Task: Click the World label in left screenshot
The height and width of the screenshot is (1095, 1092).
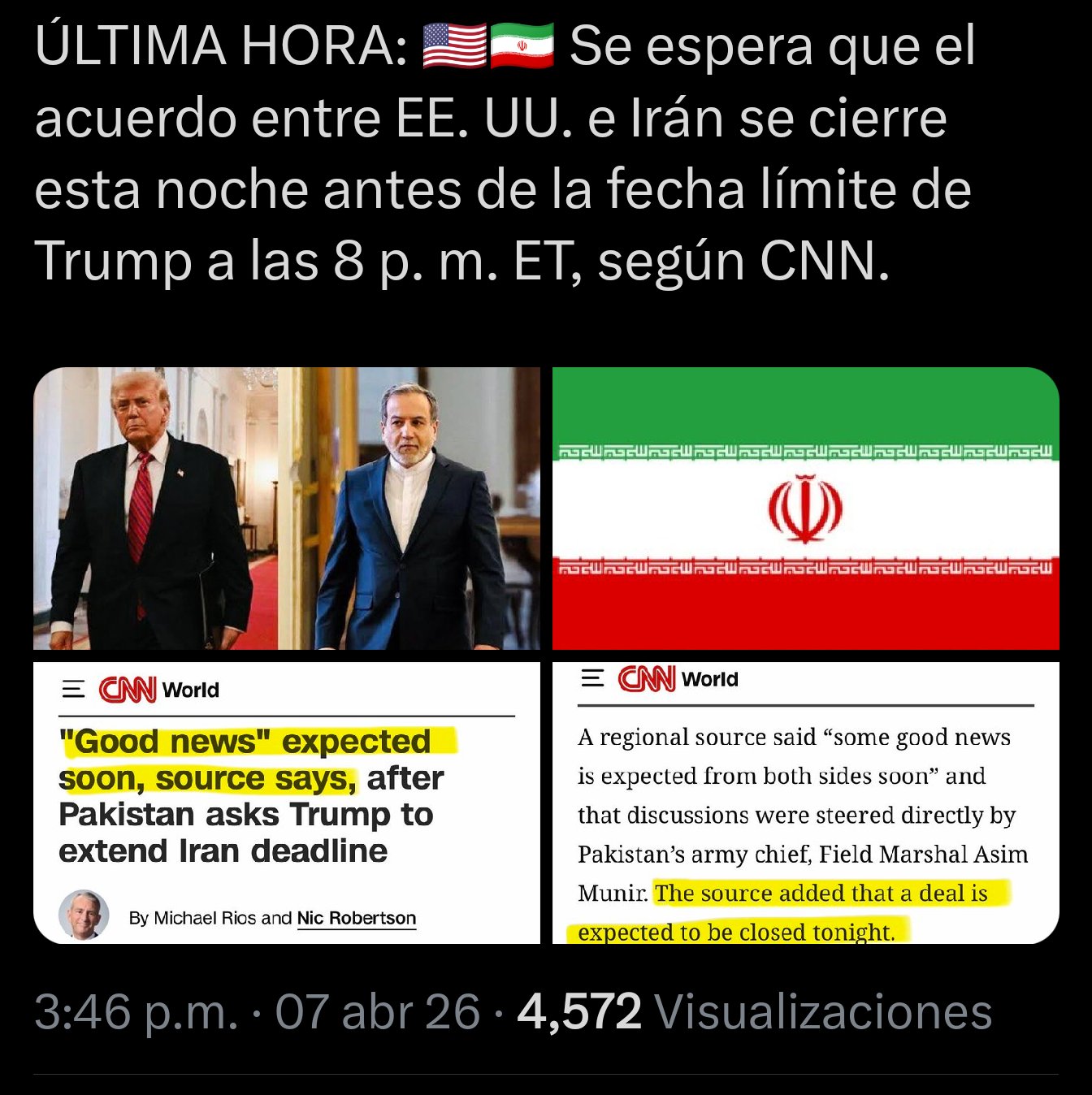Action: (191, 690)
